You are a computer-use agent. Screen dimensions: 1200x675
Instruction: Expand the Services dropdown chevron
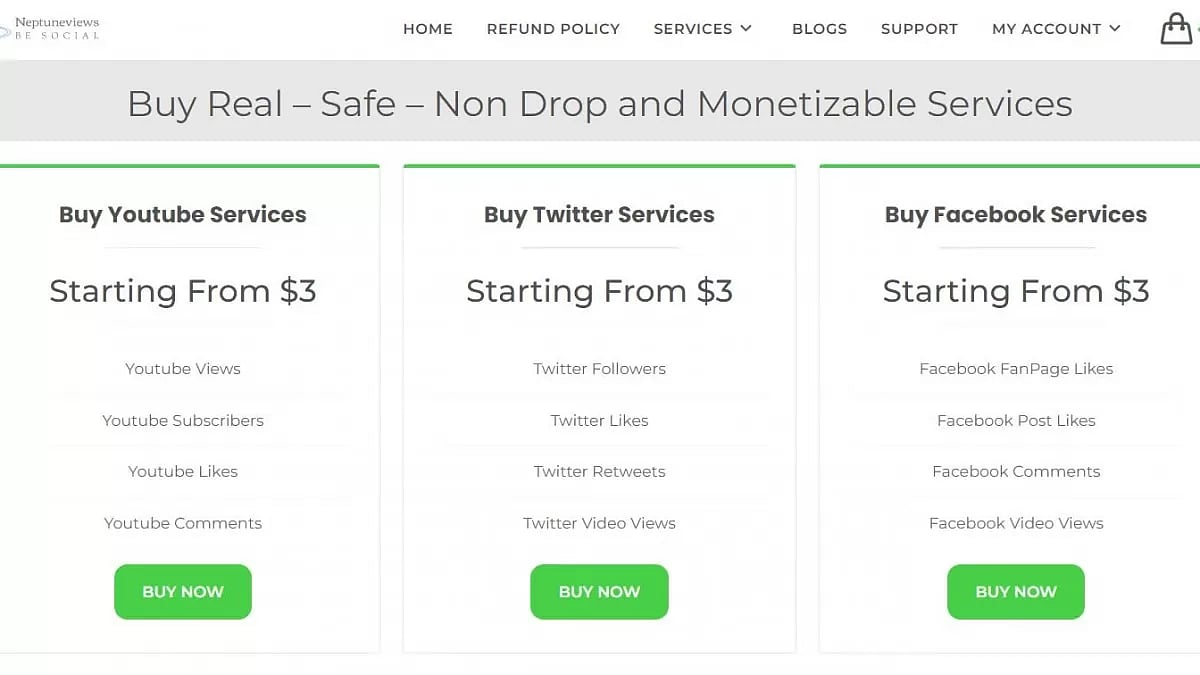tap(746, 29)
